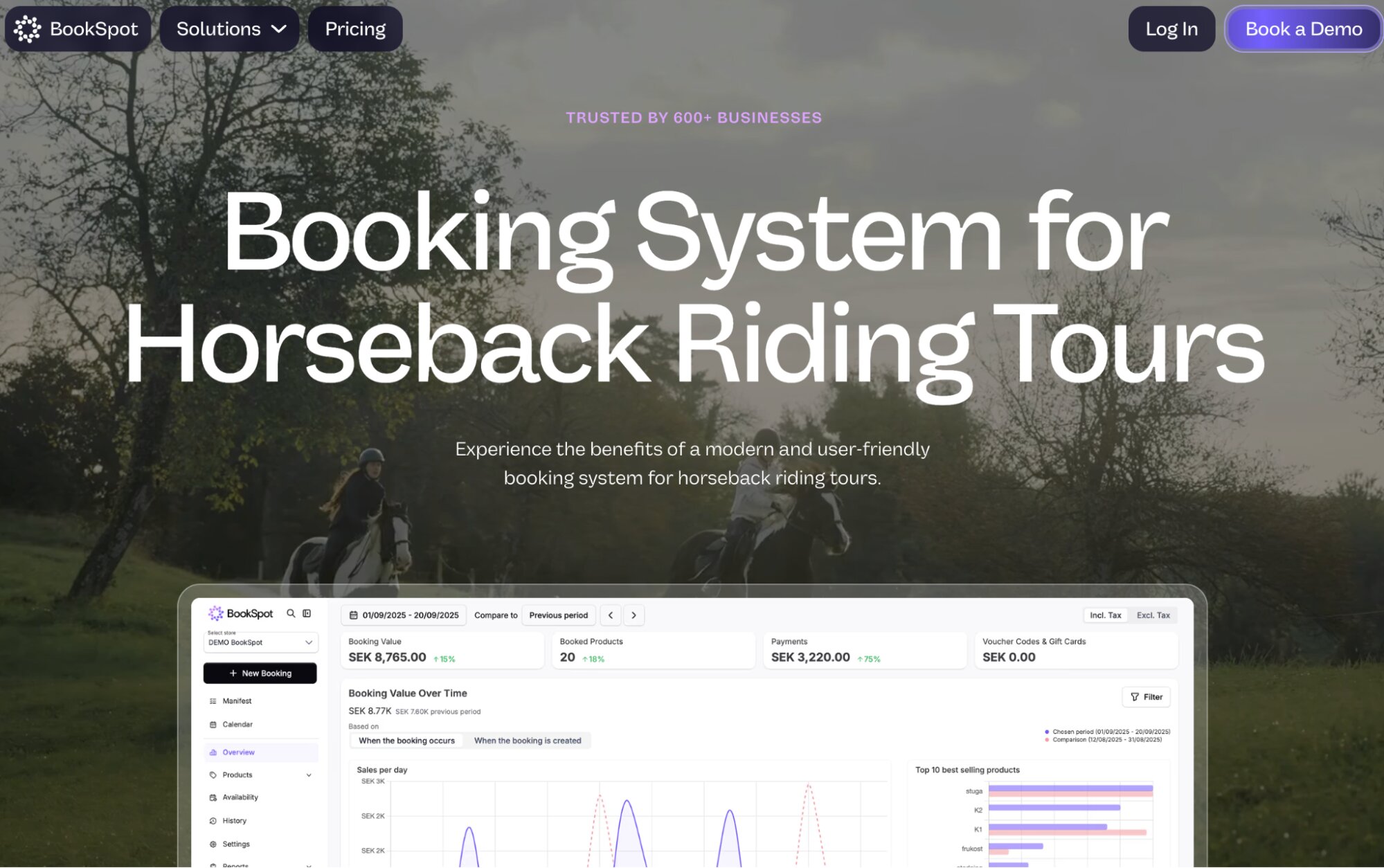Click the Chosen period purple legend dot
1384x868 pixels.
[x=1046, y=732]
